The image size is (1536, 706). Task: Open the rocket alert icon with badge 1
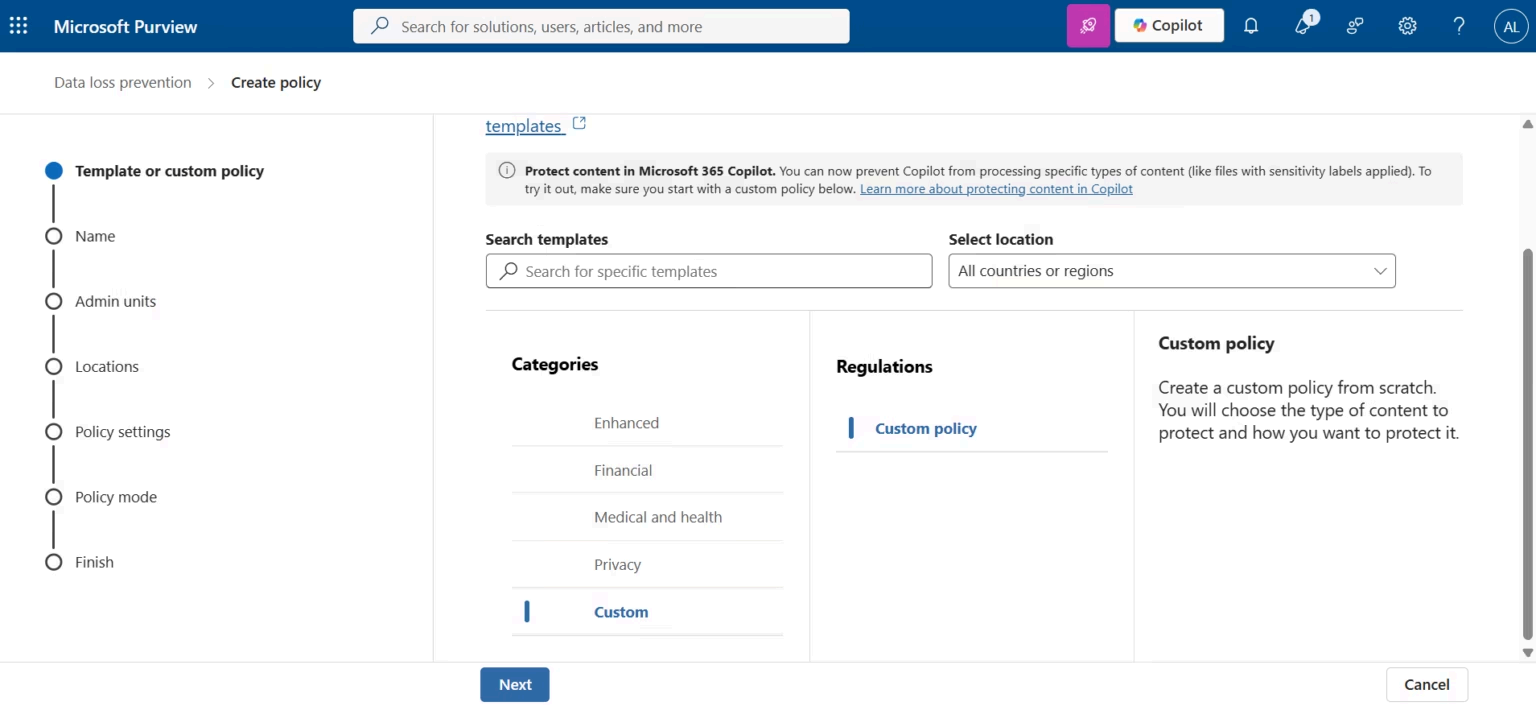point(1304,25)
